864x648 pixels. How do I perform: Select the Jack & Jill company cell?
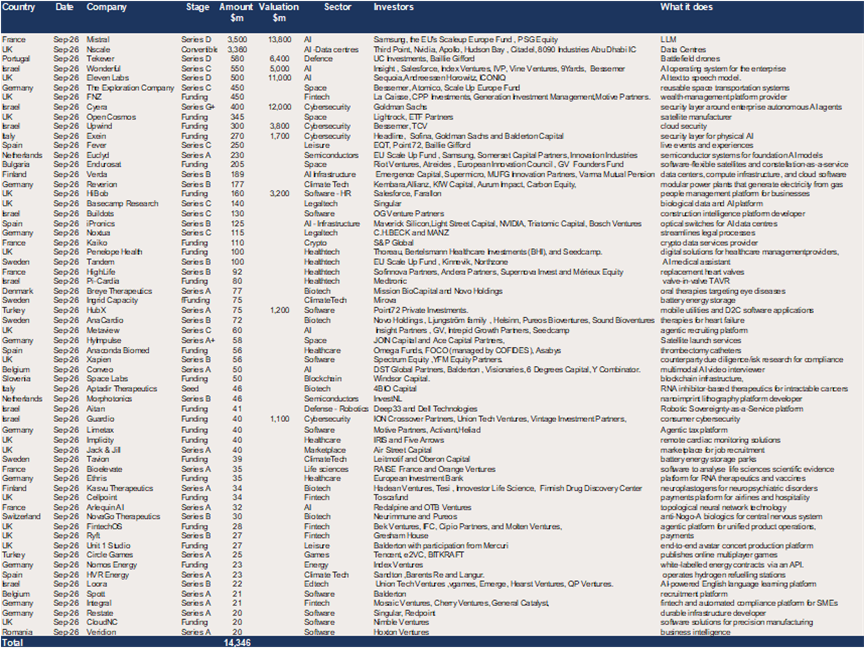(x=104, y=450)
